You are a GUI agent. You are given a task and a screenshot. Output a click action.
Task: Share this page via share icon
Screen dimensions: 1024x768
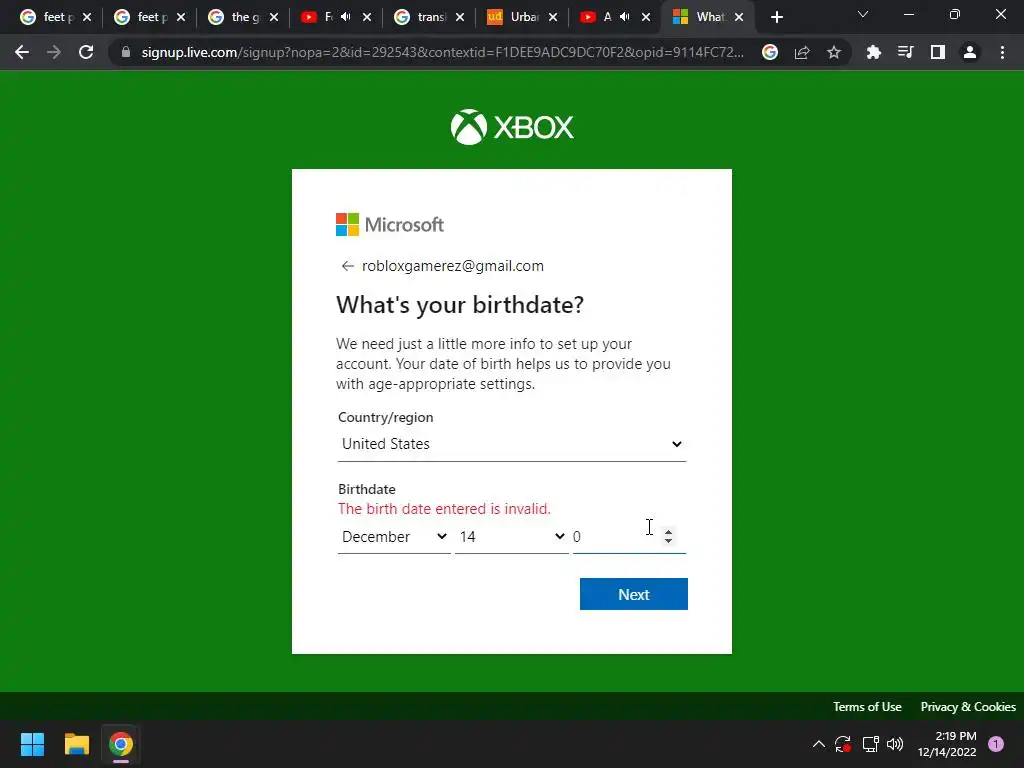tap(802, 52)
